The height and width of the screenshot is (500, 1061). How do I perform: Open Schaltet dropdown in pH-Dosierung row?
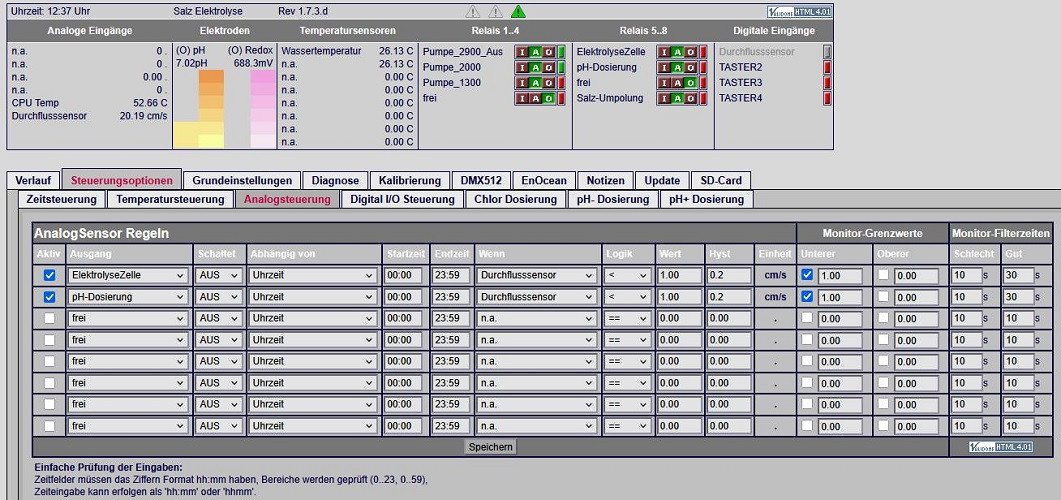[219, 296]
